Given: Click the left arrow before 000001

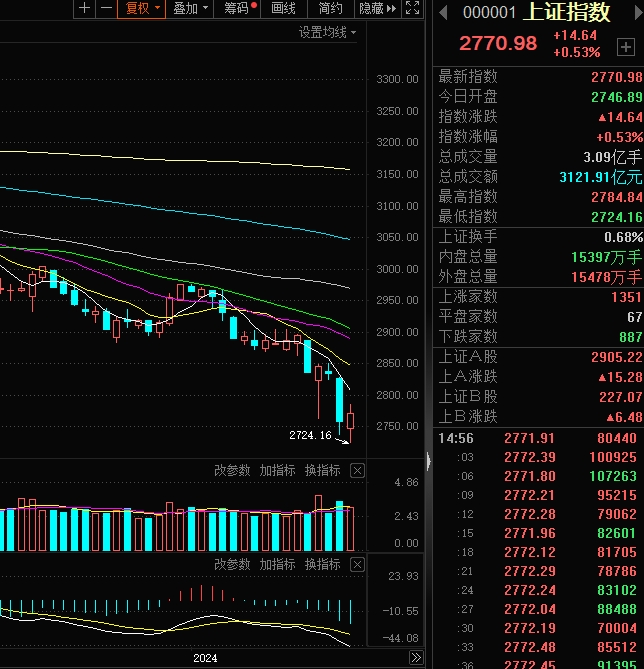Looking at the screenshot, I should click(443, 12).
